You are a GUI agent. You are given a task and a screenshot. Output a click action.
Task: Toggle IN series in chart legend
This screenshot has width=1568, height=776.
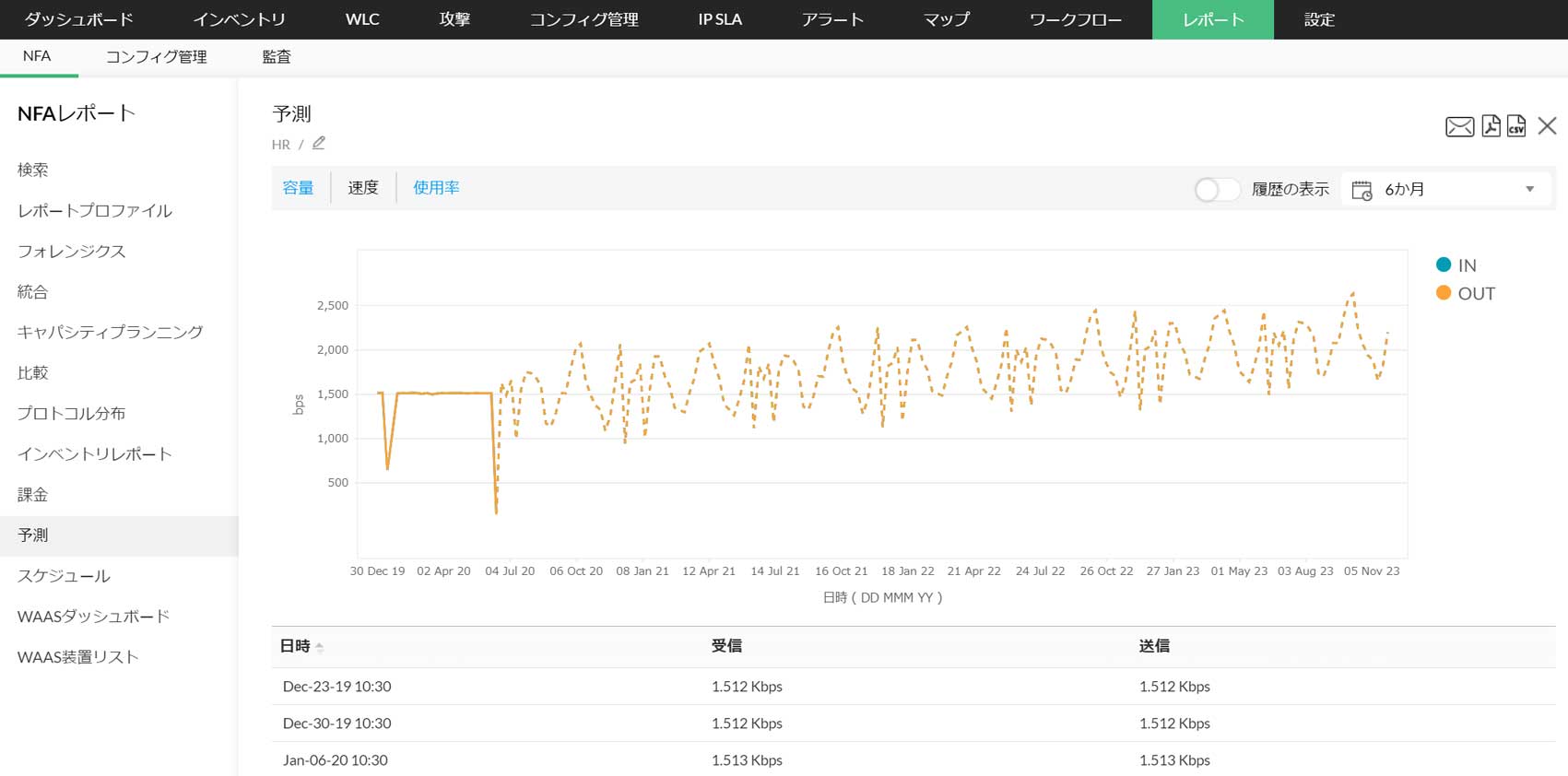click(x=1456, y=265)
